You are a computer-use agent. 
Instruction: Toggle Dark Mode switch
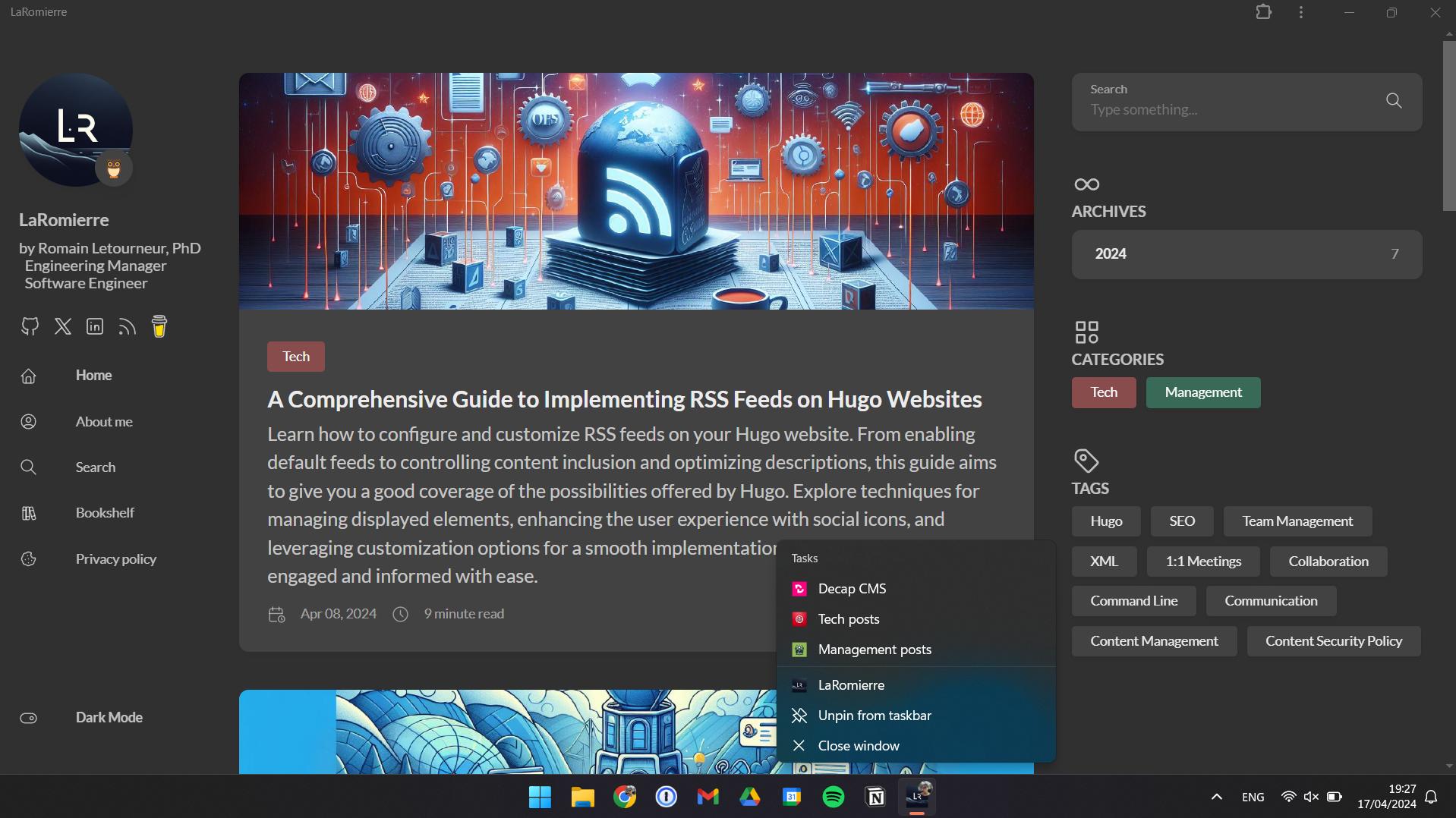coord(29,718)
